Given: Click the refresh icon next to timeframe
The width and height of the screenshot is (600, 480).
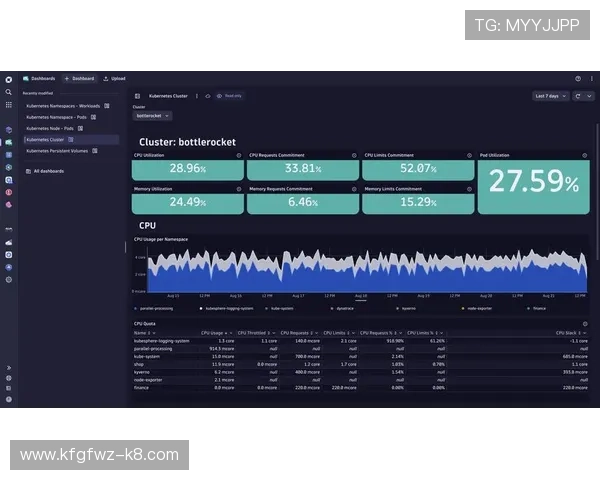Looking at the screenshot, I should click(x=575, y=96).
